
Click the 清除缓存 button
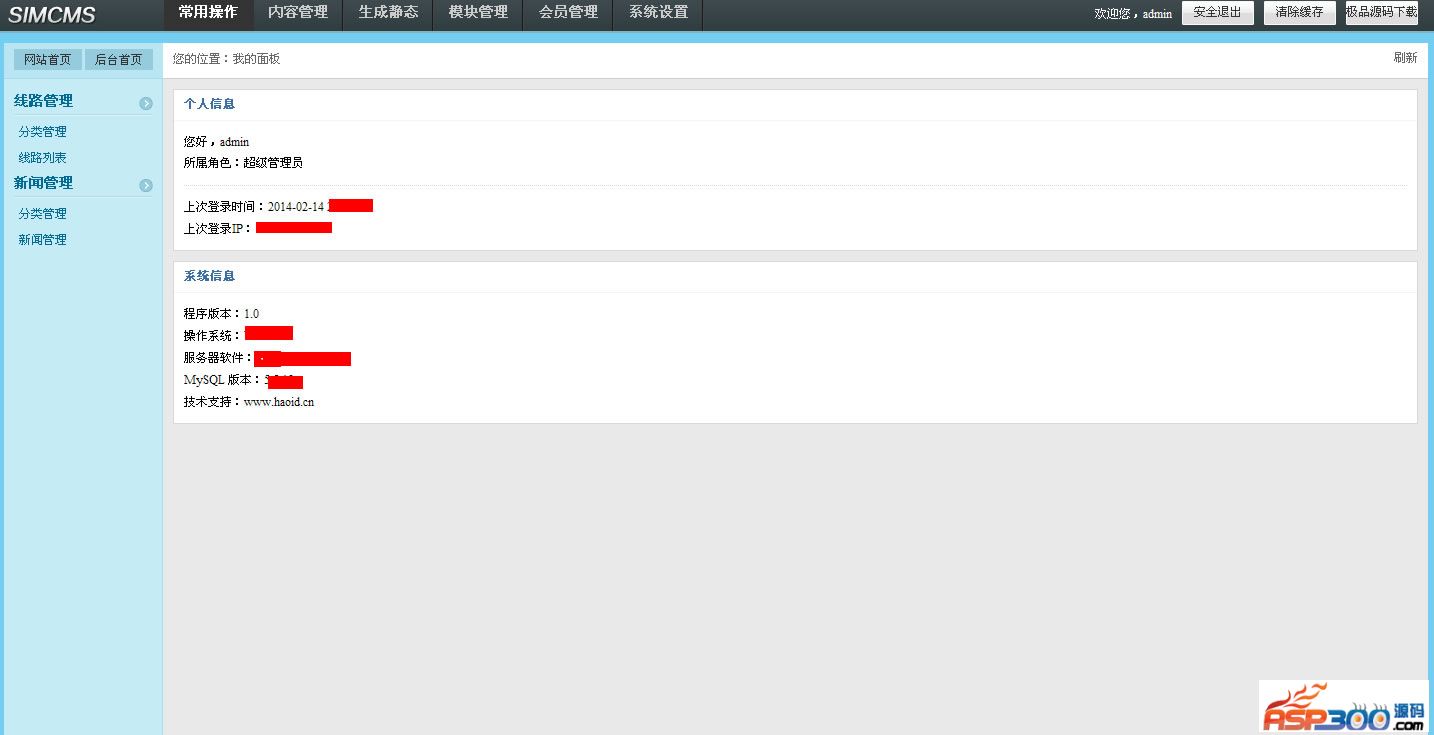pyautogui.click(x=1300, y=13)
